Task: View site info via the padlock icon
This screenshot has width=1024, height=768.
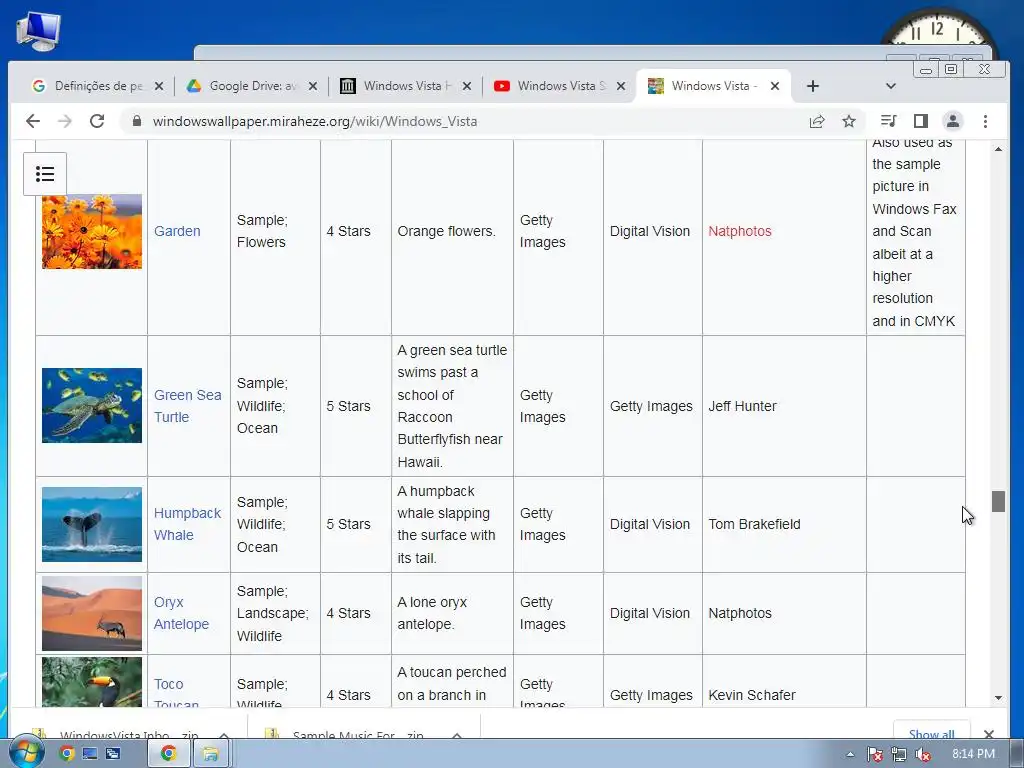Action: pos(136,121)
